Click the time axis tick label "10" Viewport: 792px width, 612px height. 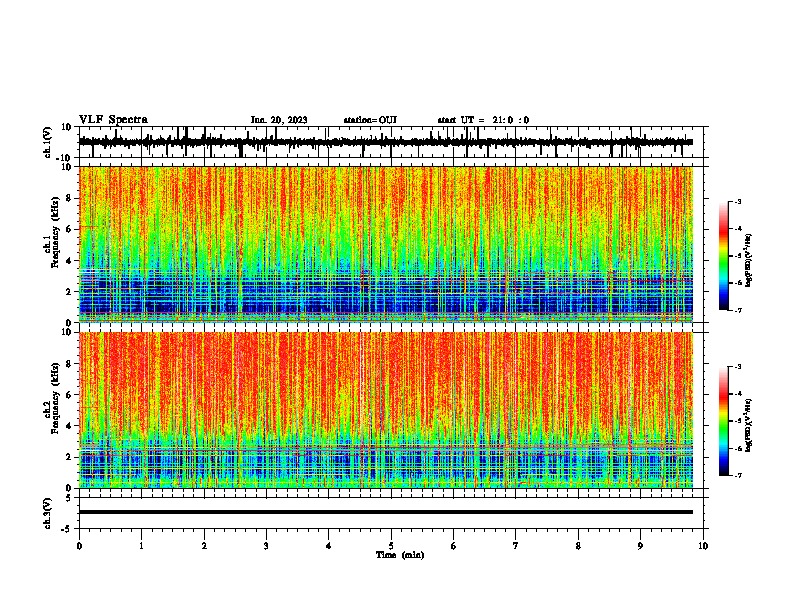(703, 546)
